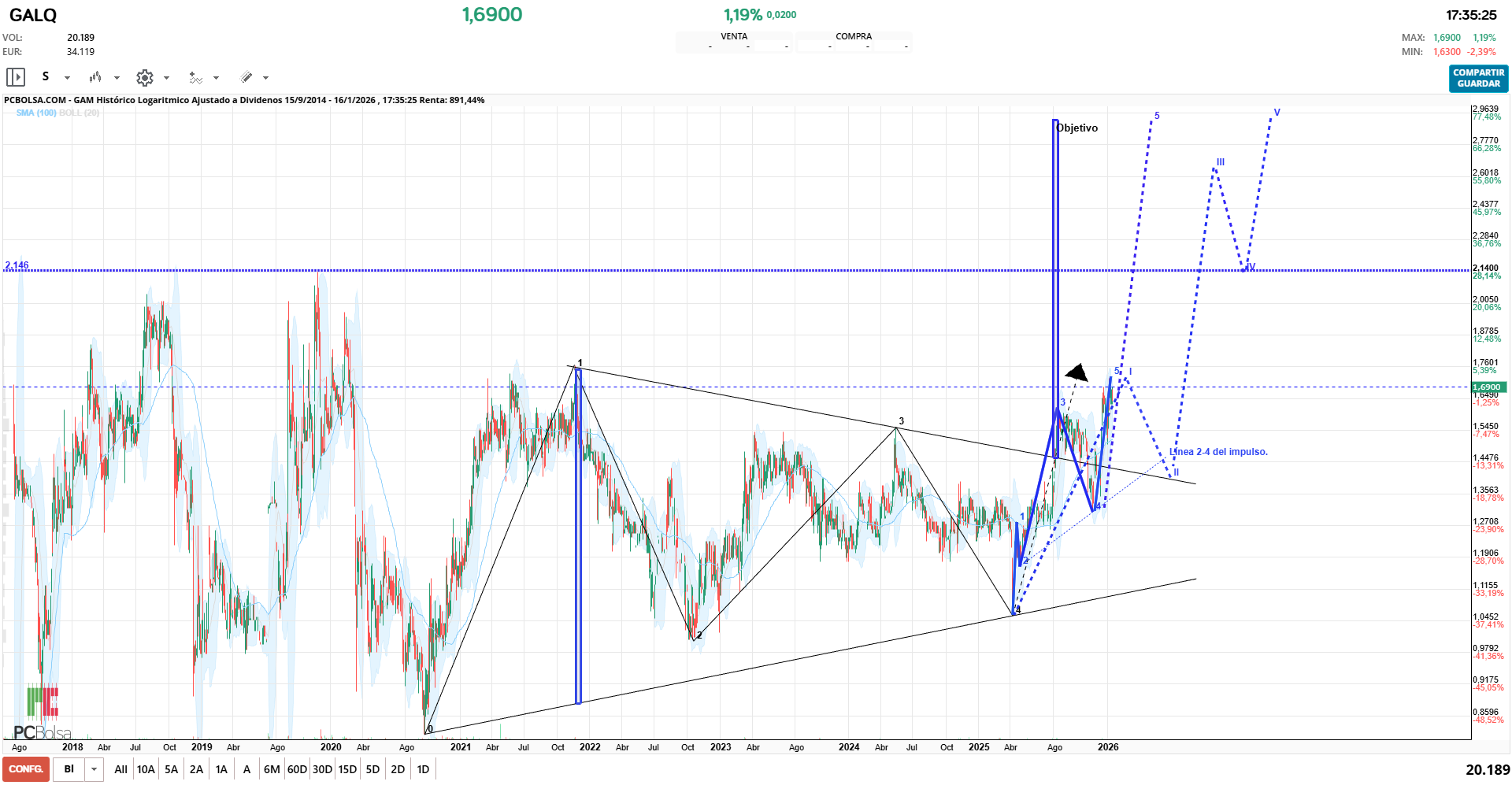Choose the 1D time range
Viewport: 1512px width, 785px height.
point(423,769)
